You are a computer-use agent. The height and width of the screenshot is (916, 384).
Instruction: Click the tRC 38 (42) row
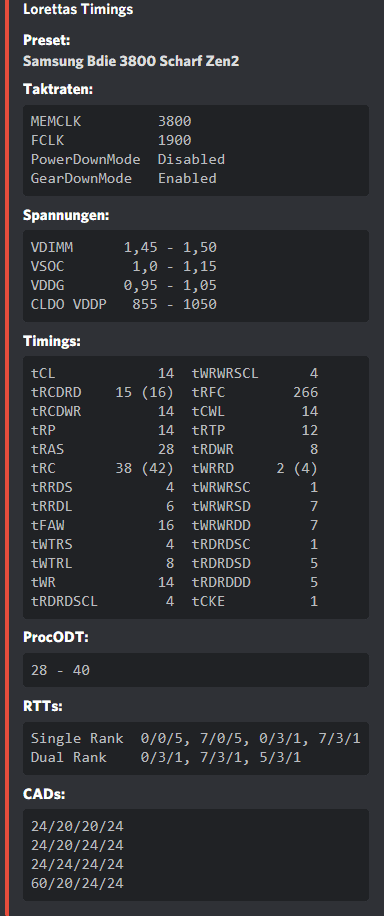tap(102, 468)
